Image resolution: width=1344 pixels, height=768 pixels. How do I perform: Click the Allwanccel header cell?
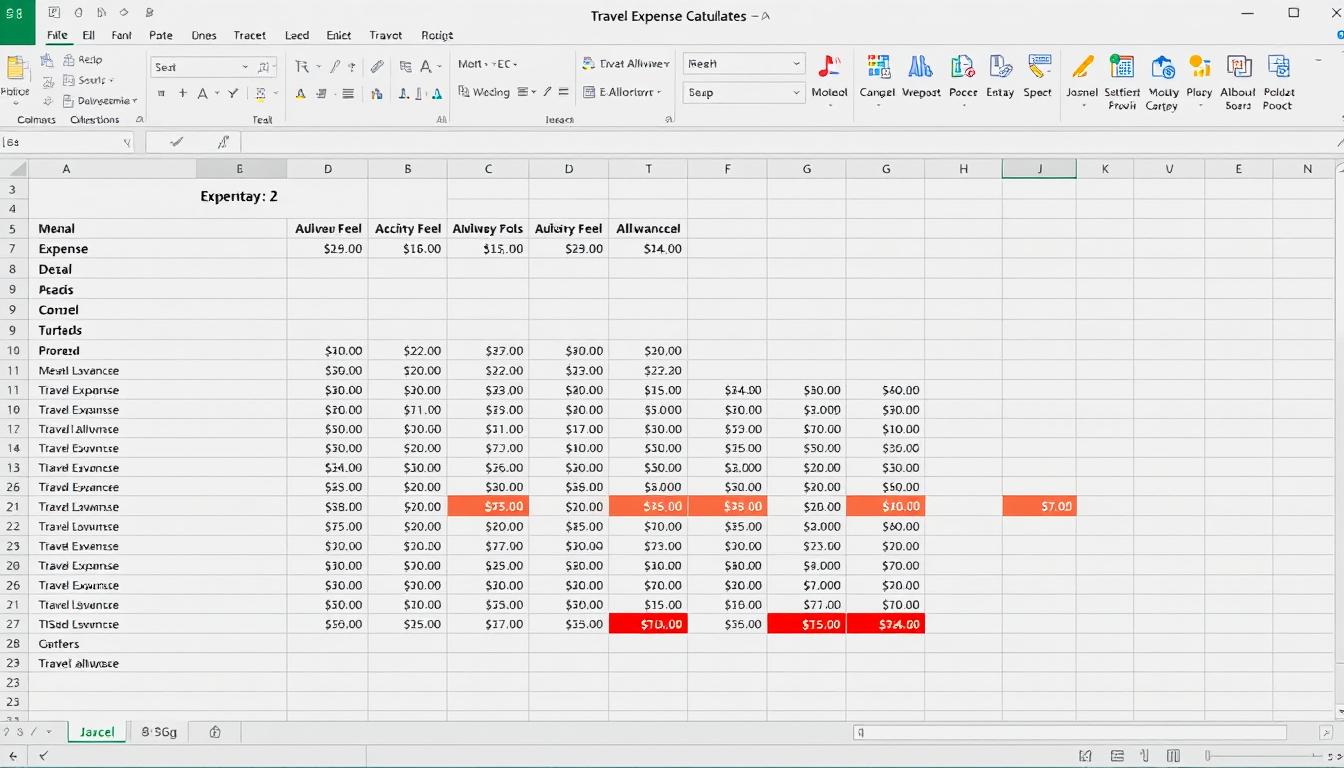click(x=648, y=229)
